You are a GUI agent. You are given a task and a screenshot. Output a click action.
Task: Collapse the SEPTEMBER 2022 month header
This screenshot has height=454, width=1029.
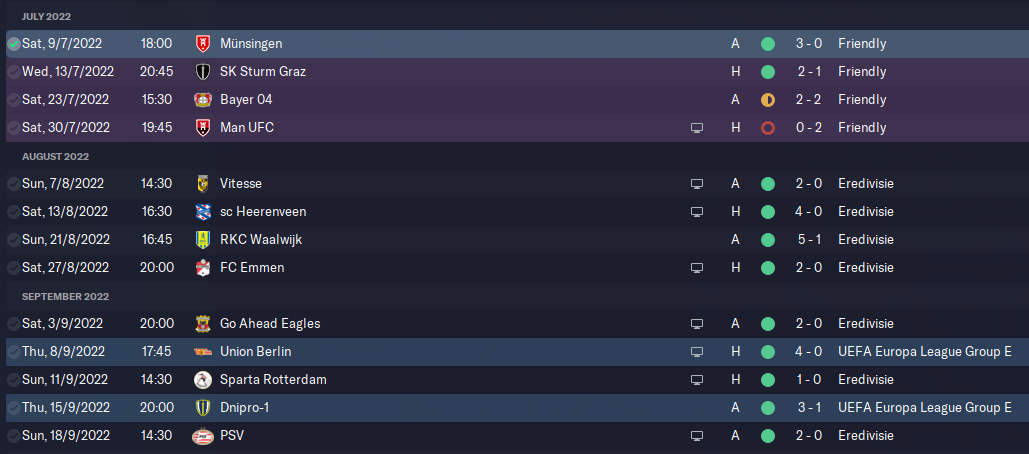coord(65,297)
